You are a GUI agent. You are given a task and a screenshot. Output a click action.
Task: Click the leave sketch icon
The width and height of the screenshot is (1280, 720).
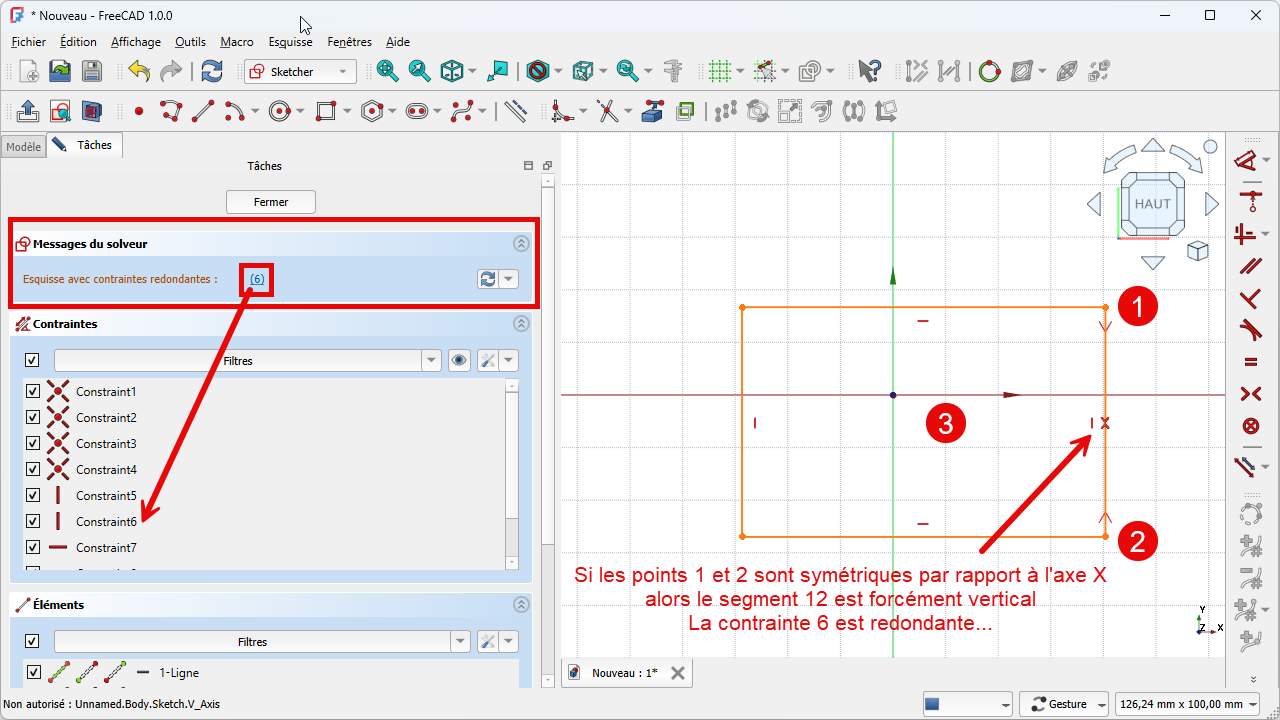28,111
